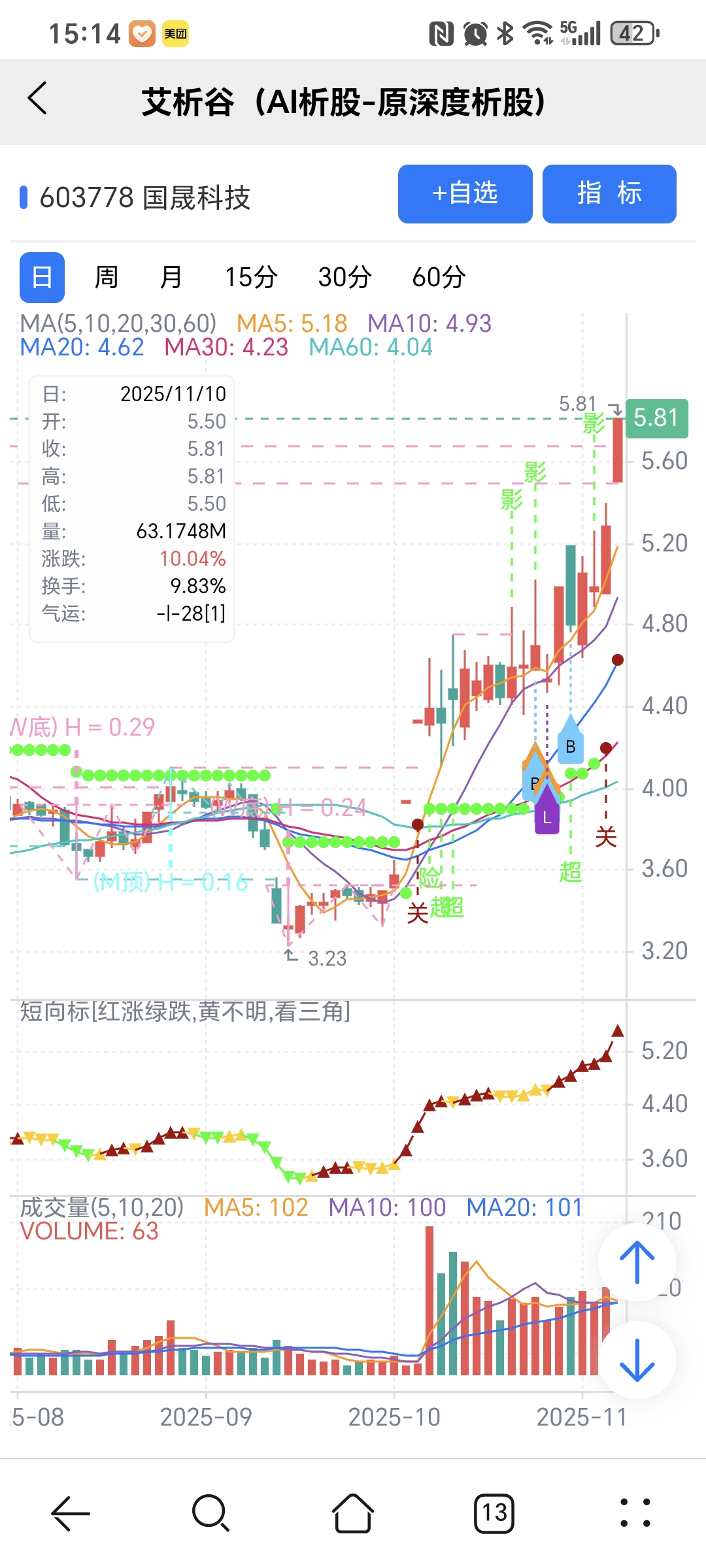Viewport: 706px width, 1568px height.
Task: Open the 指标 indicators button
Action: (609, 194)
